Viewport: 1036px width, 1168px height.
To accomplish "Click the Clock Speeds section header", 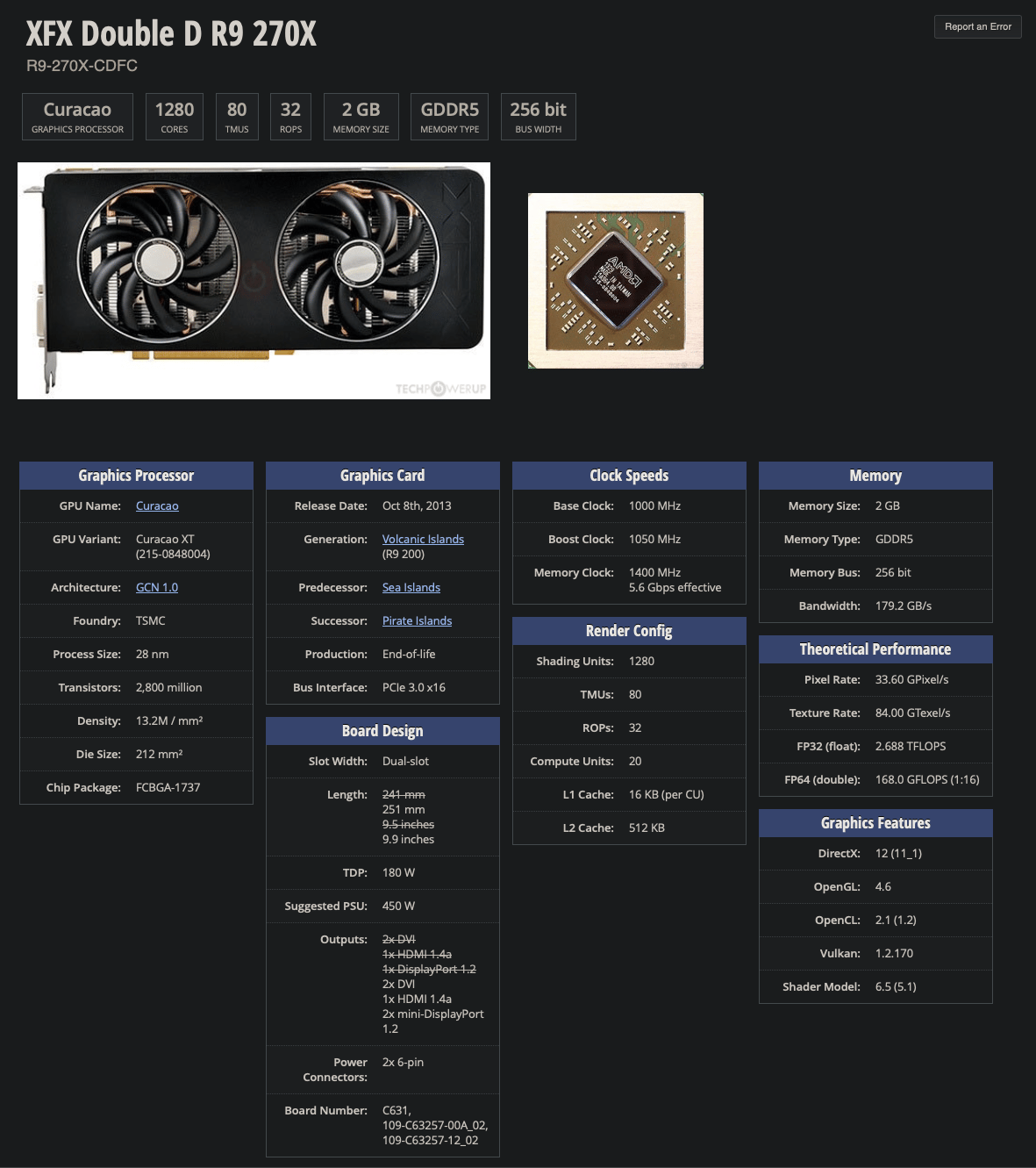I will click(629, 476).
